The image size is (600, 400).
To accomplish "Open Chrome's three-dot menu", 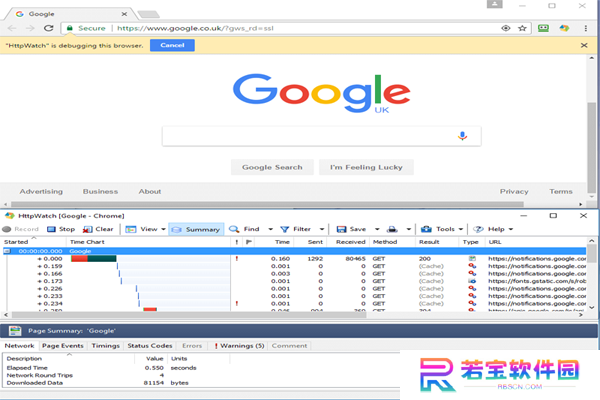I will (585, 28).
